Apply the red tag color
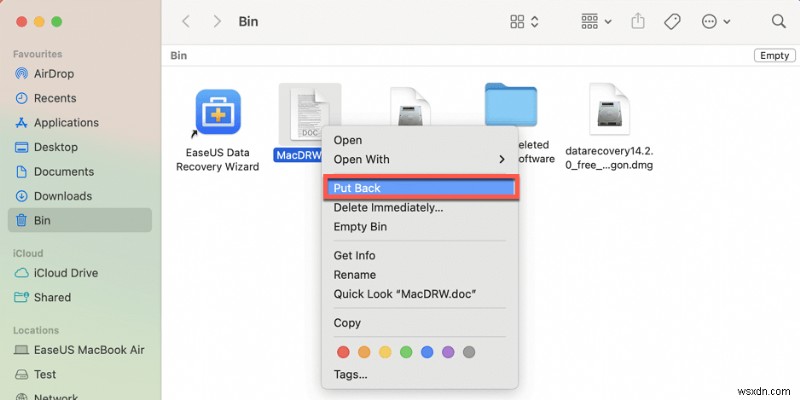The height and width of the screenshot is (400, 800). [x=343, y=352]
